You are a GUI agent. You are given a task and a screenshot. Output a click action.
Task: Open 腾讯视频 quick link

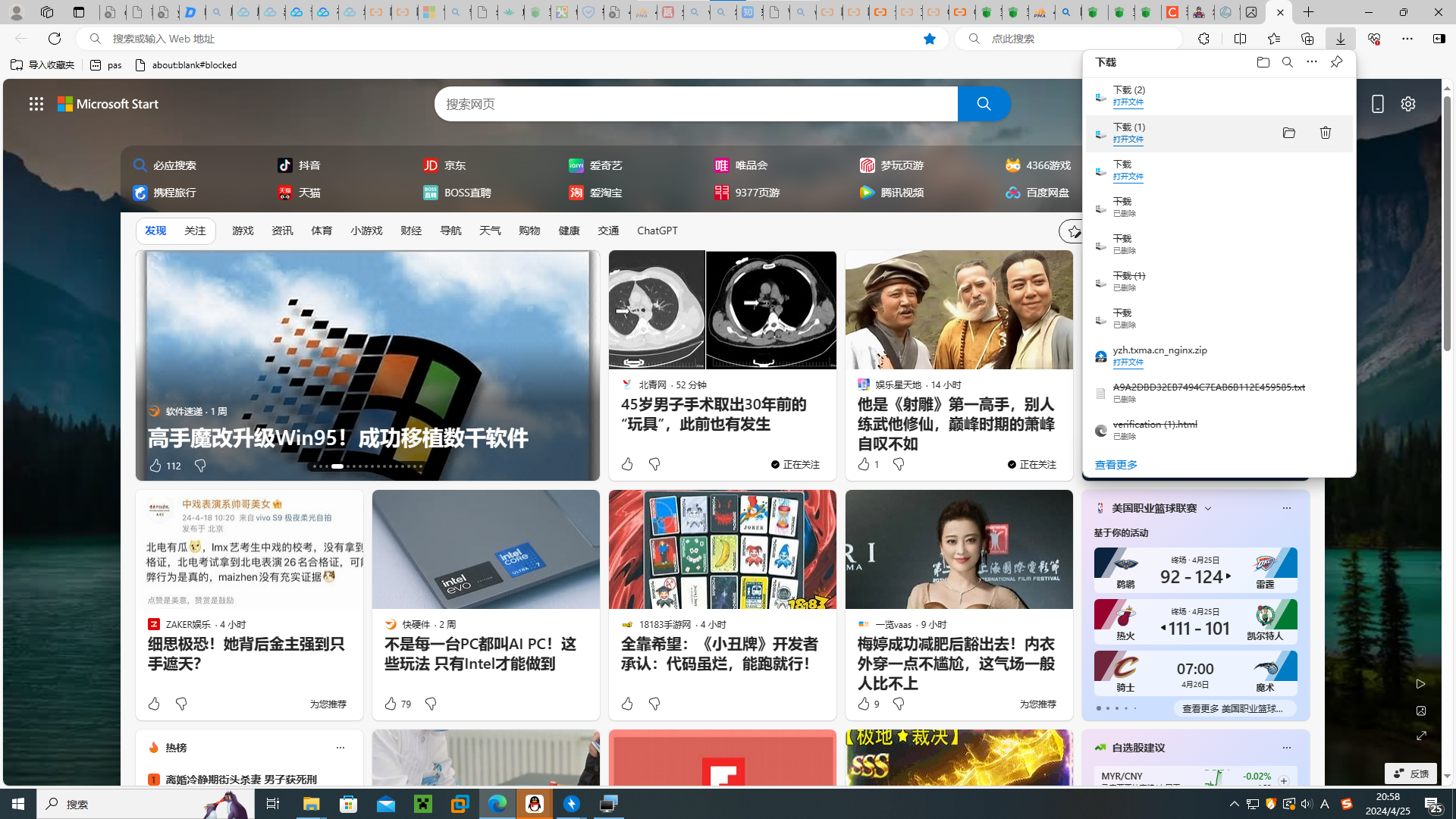click(x=892, y=193)
